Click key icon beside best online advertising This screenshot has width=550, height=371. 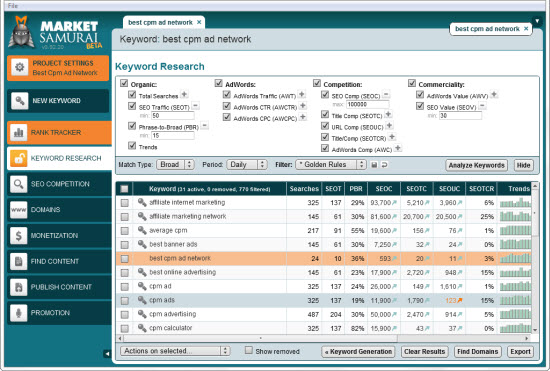click(x=142, y=272)
